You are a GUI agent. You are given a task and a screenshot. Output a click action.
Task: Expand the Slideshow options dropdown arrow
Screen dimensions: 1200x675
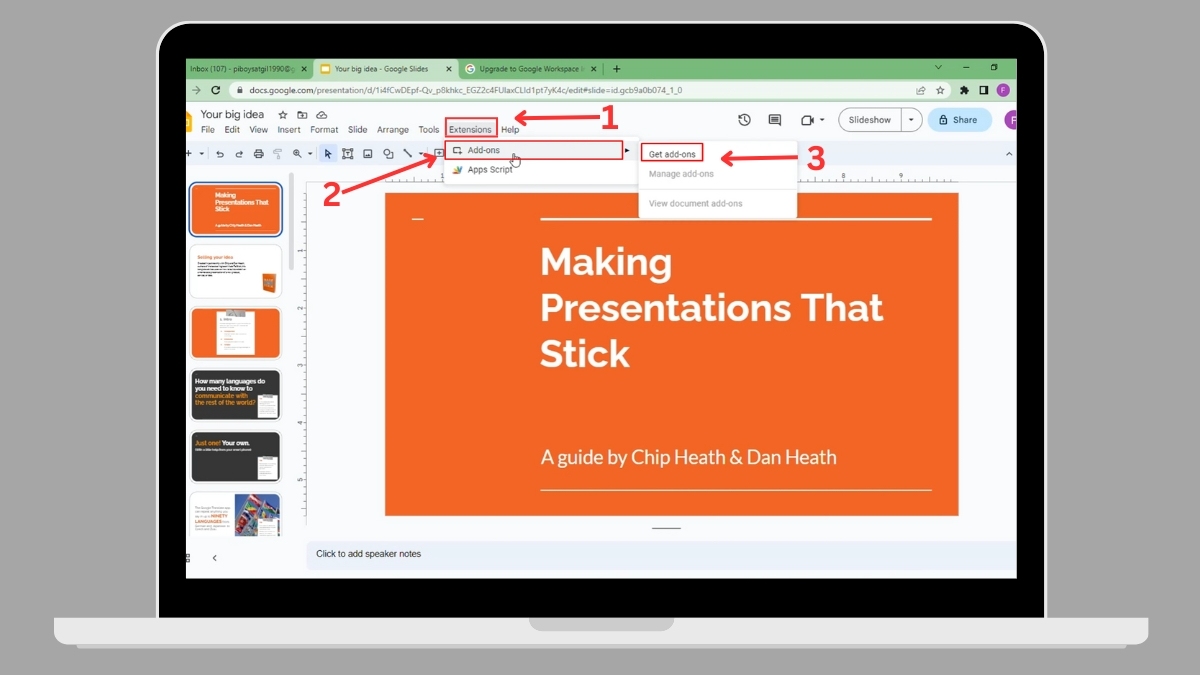[x=910, y=120]
